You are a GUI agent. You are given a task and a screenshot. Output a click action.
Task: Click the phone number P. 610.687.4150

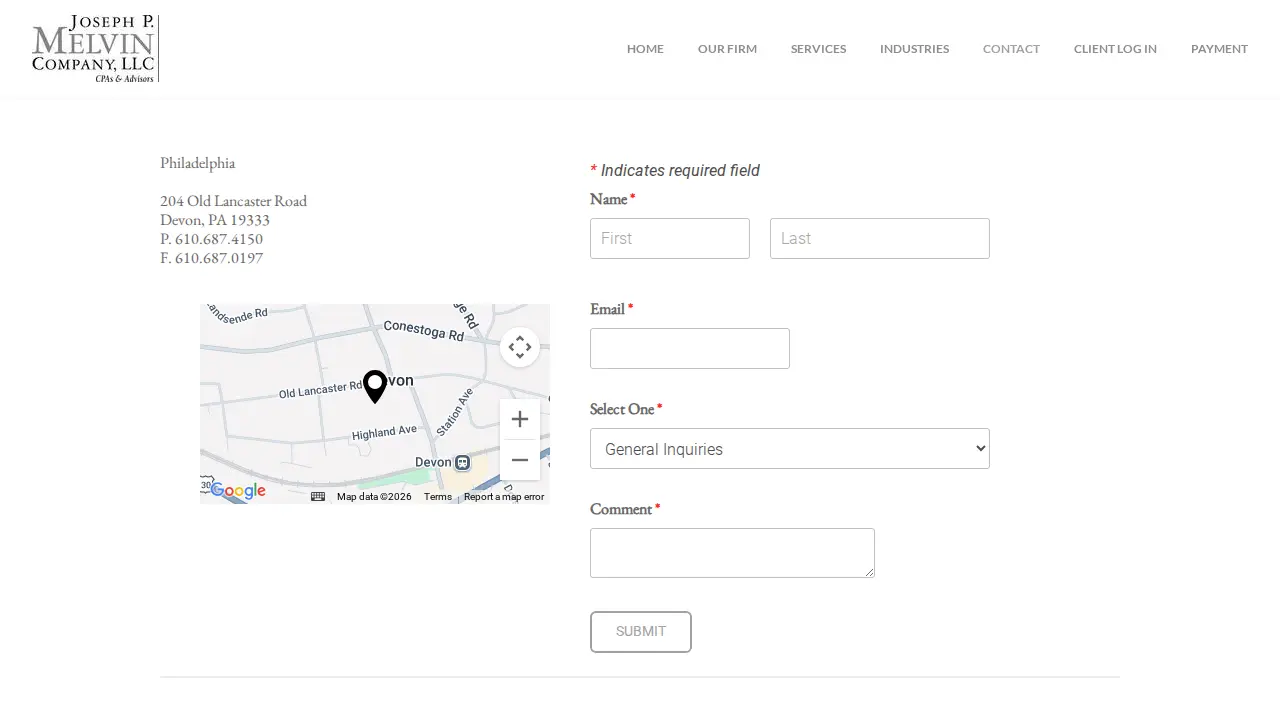point(211,239)
